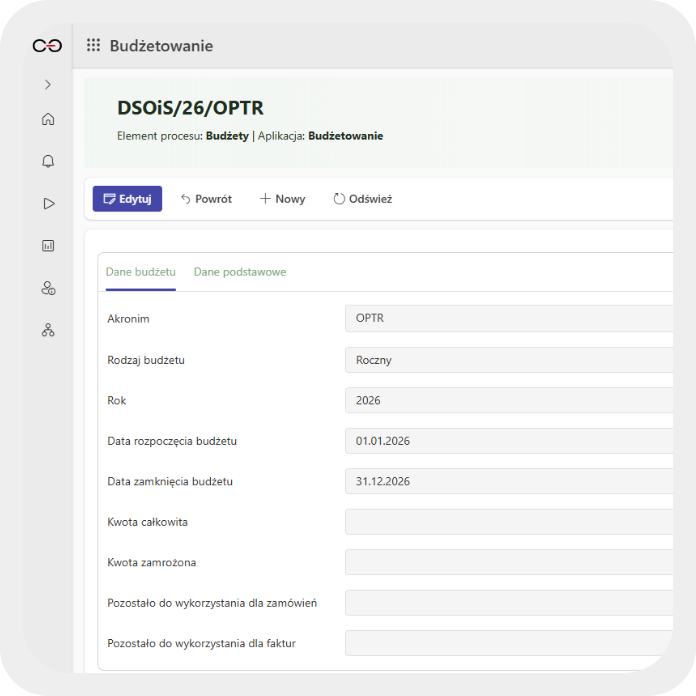The height and width of the screenshot is (696, 696).
Task: Open the organization structure icon
Action: (x=48, y=330)
